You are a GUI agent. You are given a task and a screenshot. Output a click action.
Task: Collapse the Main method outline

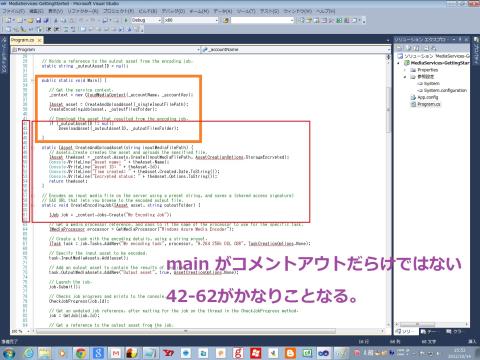click(32, 80)
